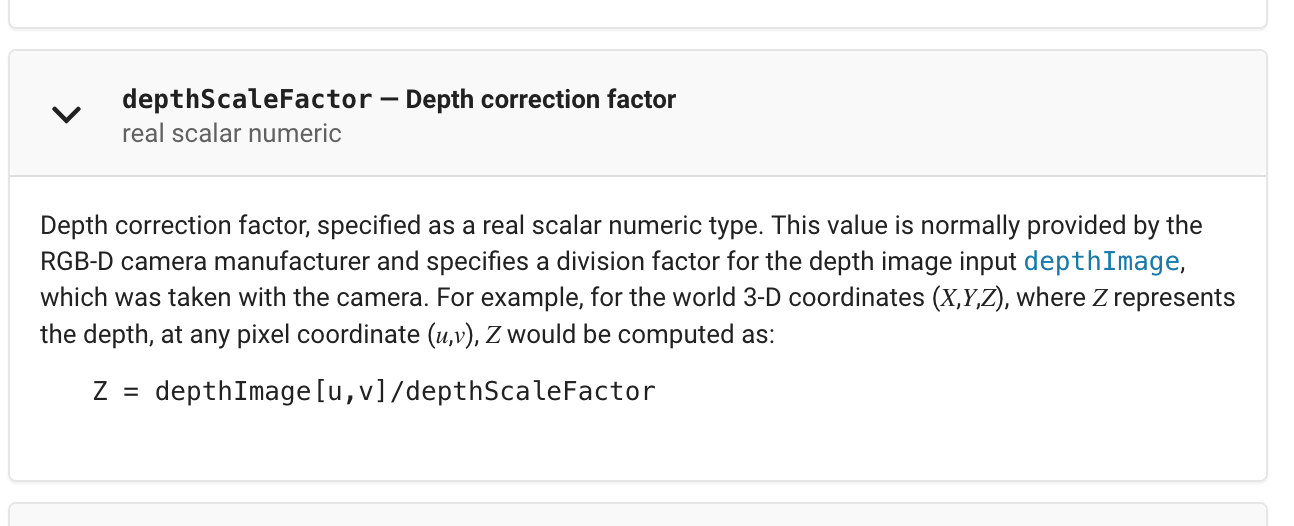The width and height of the screenshot is (1294, 526).
Task: Open the depthImage link
Action: coord(1101,262)
